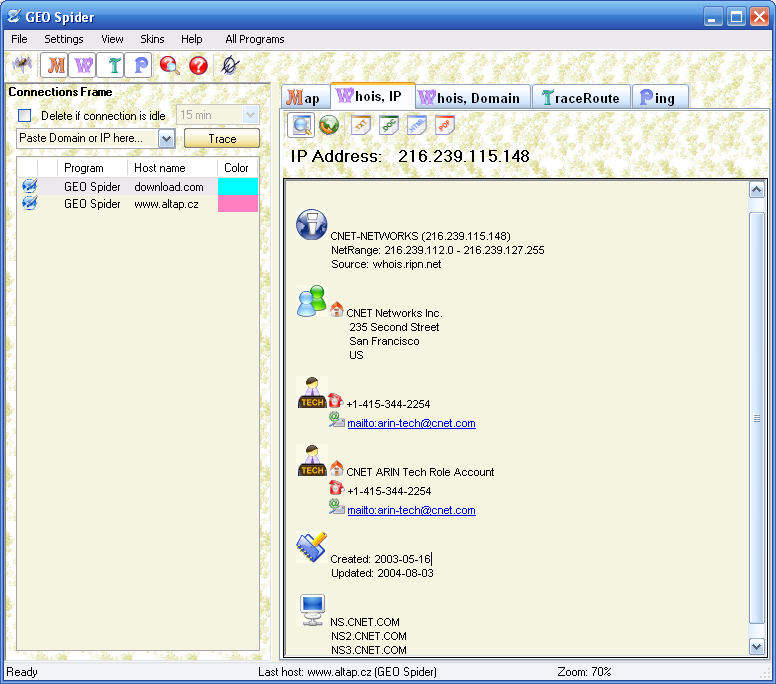Viewport: 776px width, 684px height.
Task: Click the brush icon beside Created date
Action: (311, 547)
